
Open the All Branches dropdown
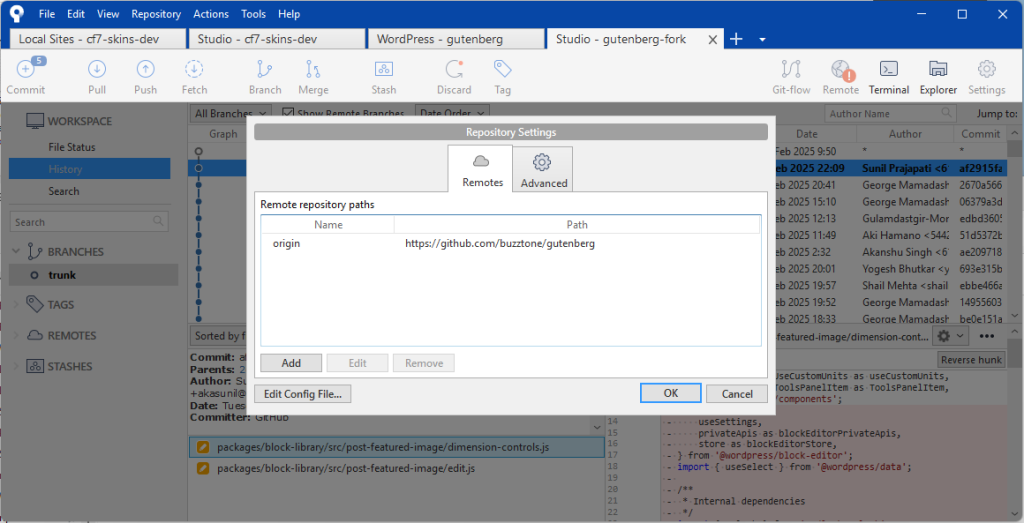(228, 114)
